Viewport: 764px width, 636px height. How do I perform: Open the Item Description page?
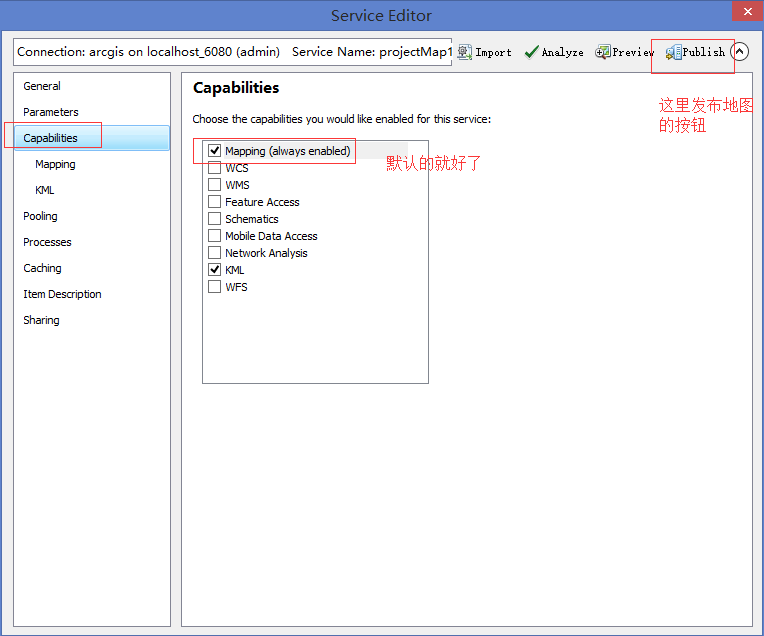click(62, 294)
